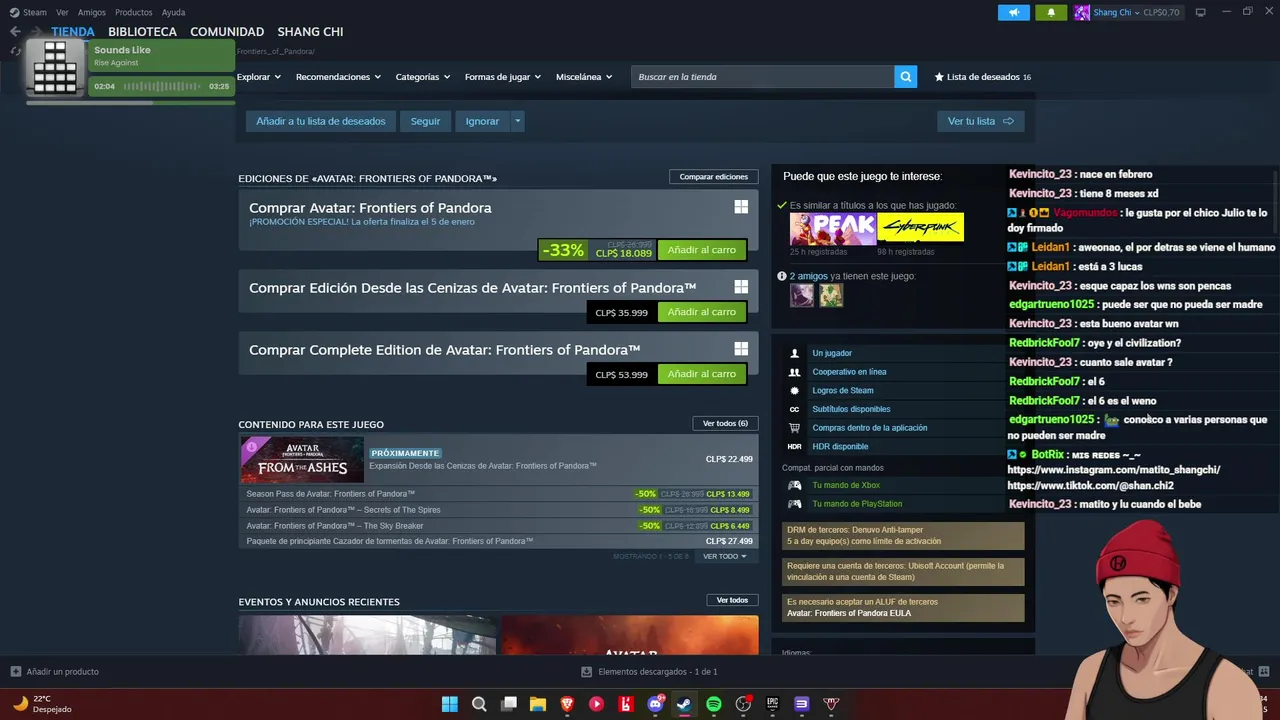Viewport: 1280px width, 720px height.
Task: Open the From the Ashes expansion banner
Action: coord(302,460)
